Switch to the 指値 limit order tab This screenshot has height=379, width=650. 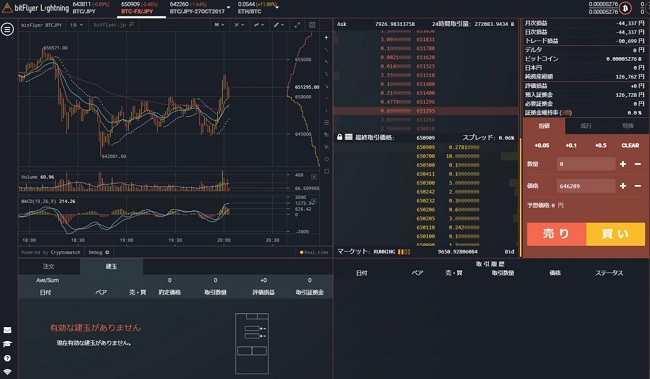point(544,126)
